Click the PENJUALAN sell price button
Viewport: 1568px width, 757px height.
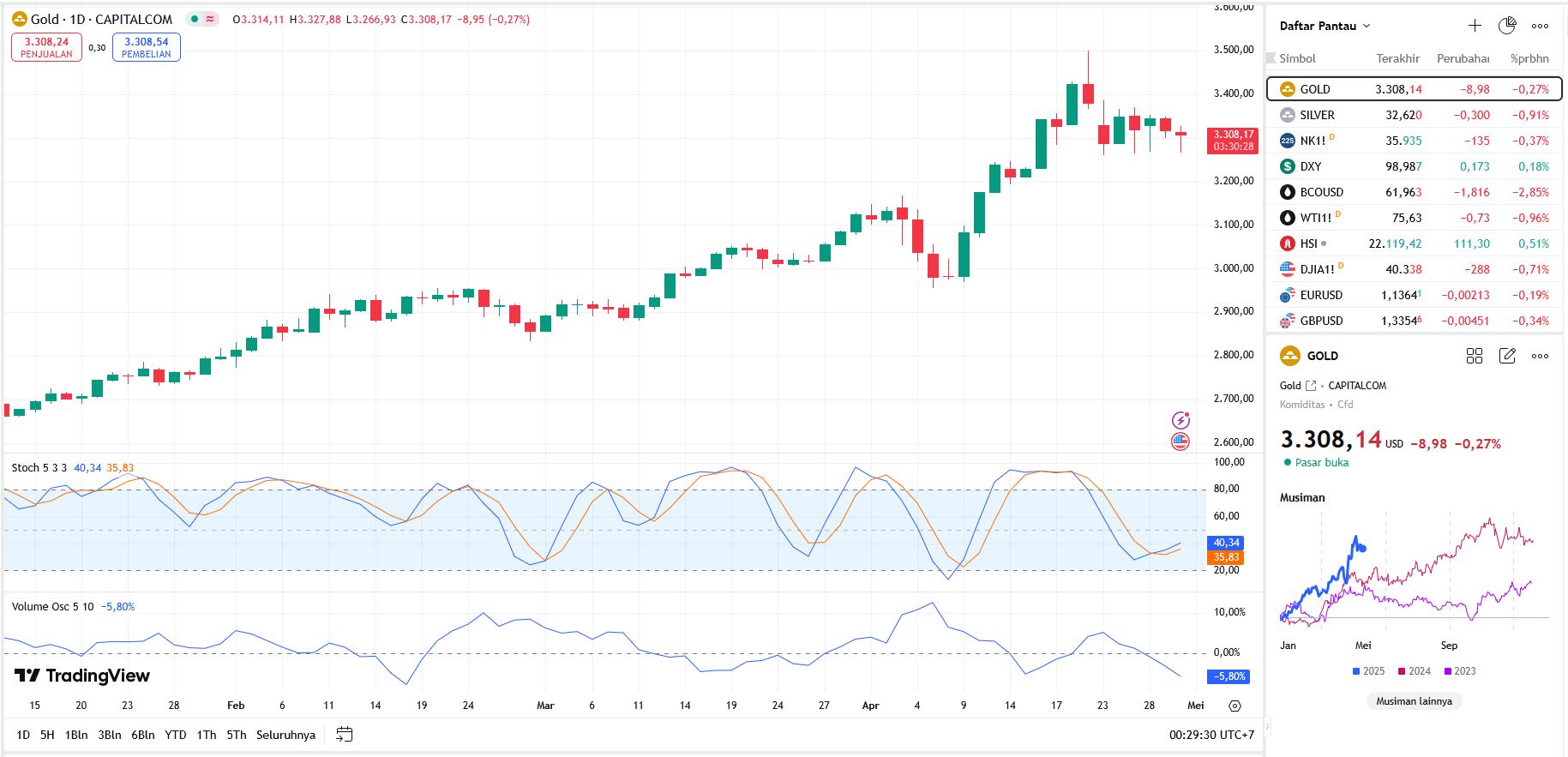(x=46, y=47)
